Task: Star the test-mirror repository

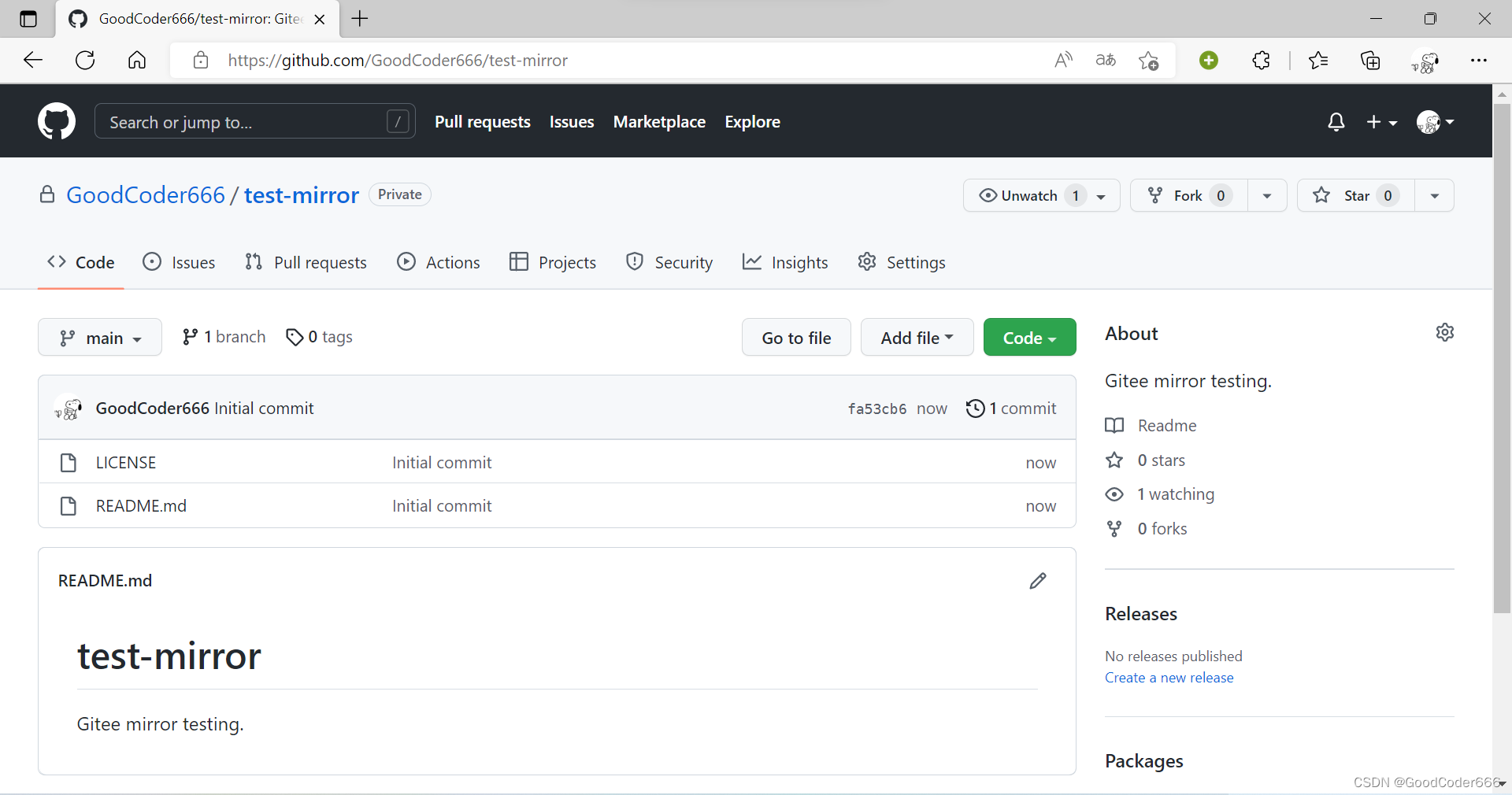Action: pyautogui.click(x=1355, y=196)
